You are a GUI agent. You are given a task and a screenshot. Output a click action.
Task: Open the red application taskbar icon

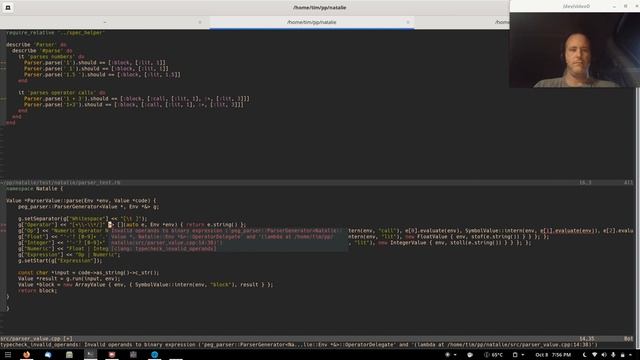tap(112, 355)
